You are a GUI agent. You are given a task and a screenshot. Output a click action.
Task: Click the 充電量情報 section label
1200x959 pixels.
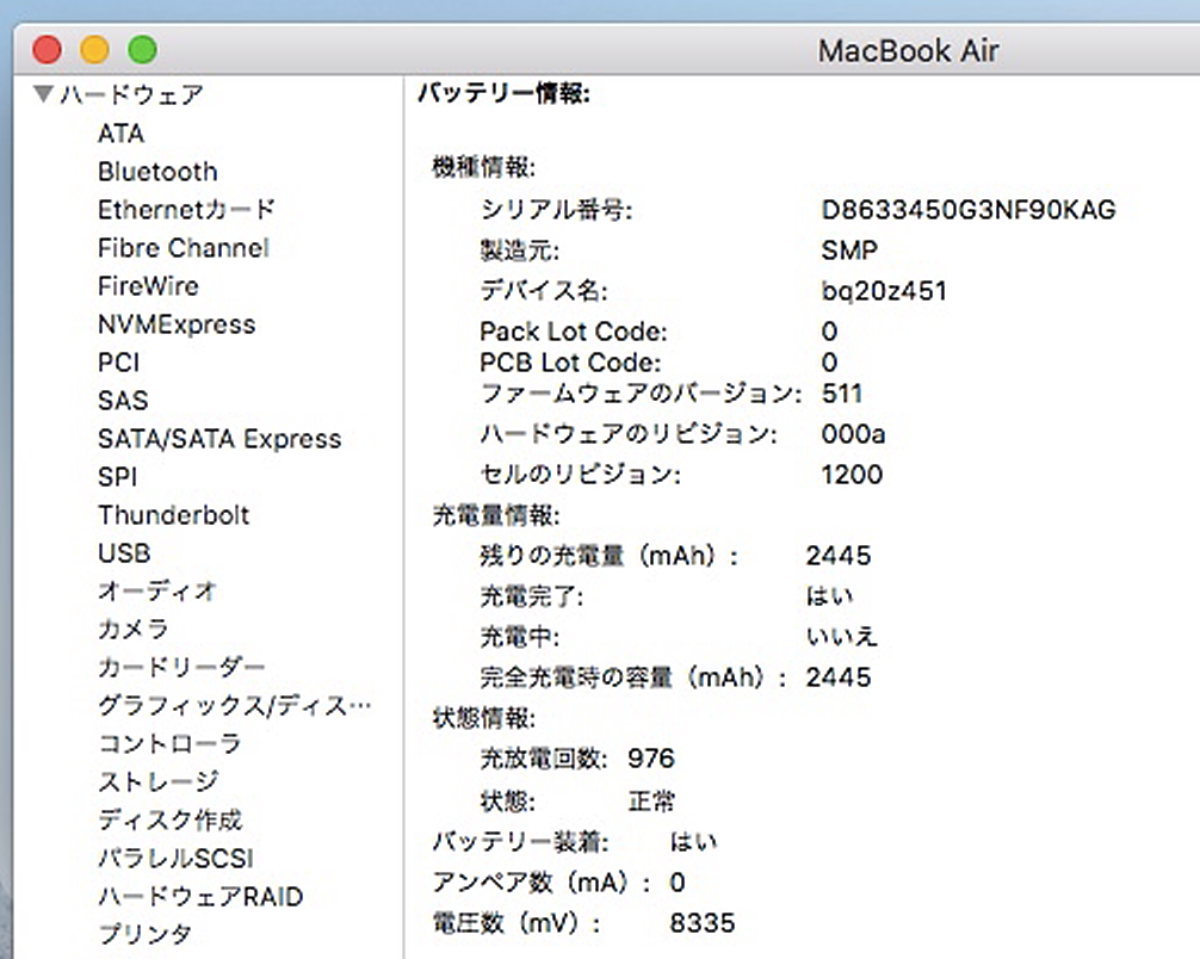coord(496,516)
